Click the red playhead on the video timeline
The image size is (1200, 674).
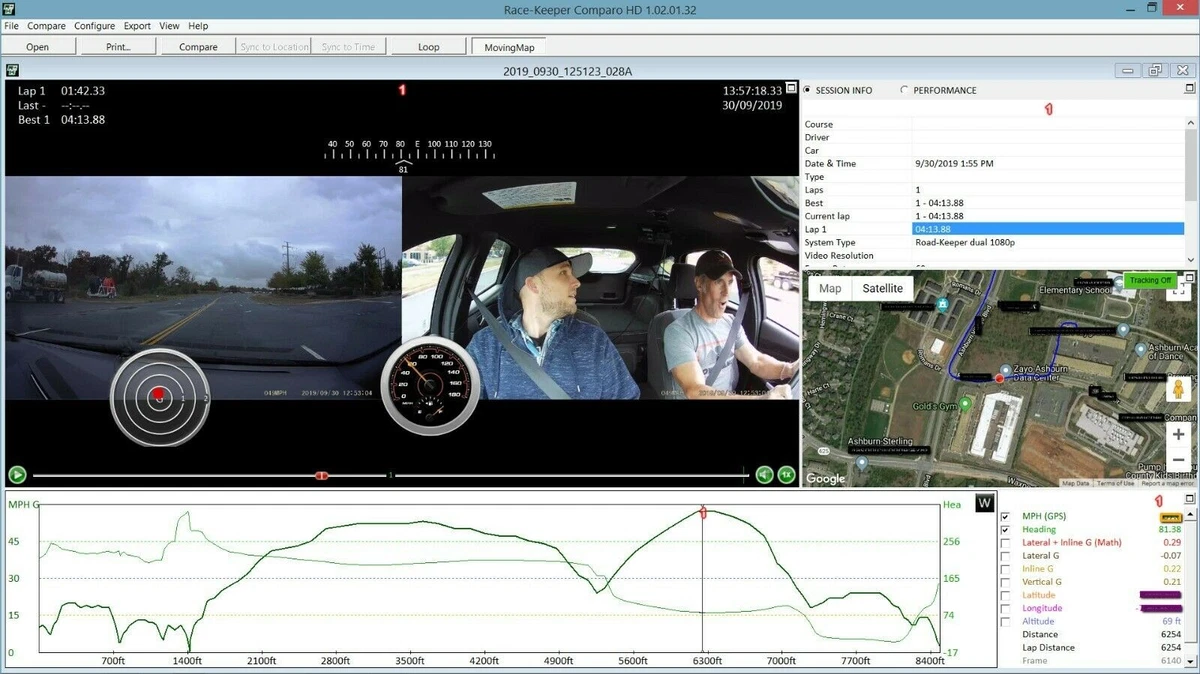click(x=321, y=475)
